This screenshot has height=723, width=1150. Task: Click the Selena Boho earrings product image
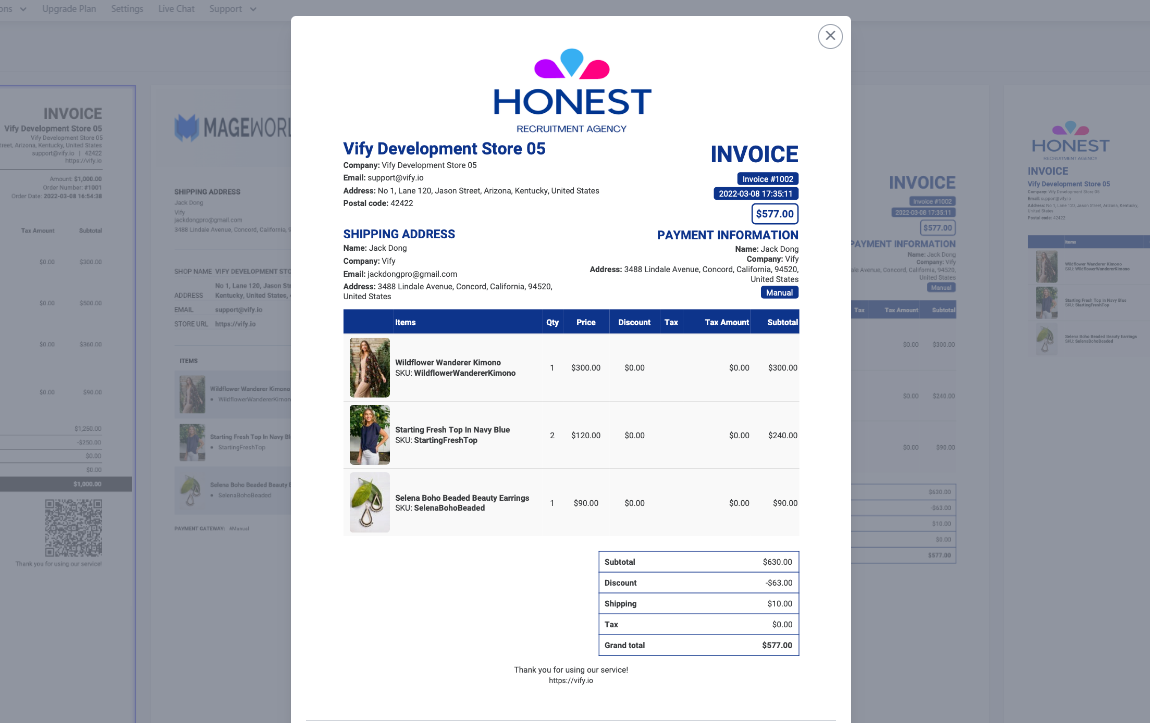click(369, 503)
